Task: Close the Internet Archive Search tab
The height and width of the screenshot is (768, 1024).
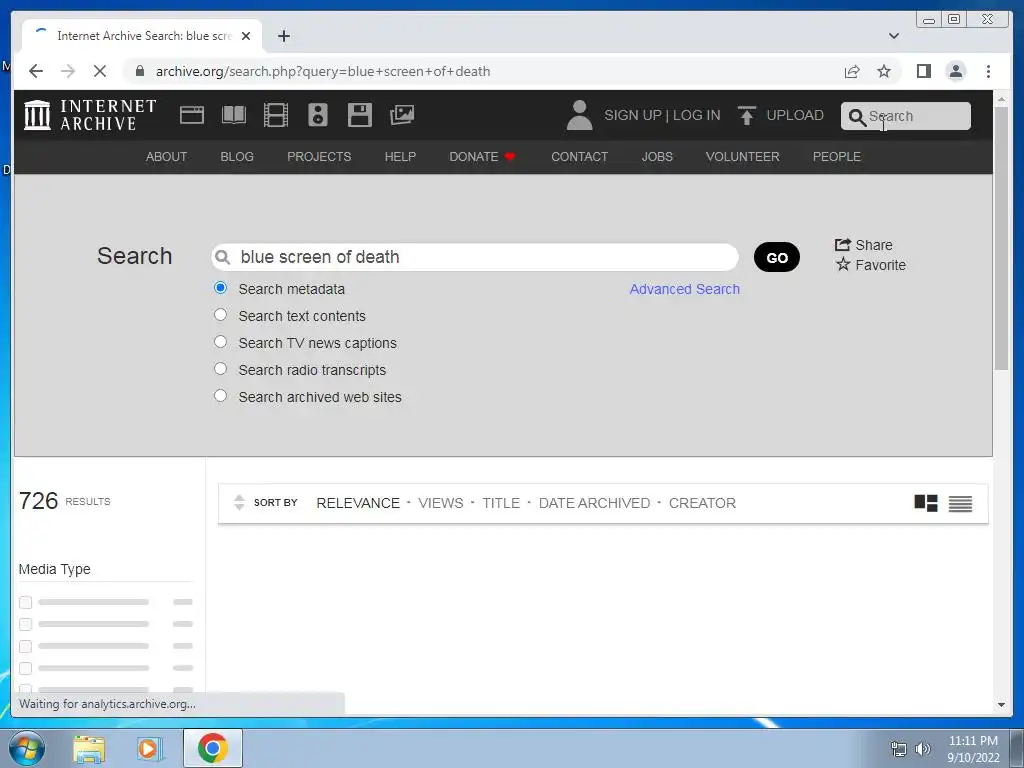Action: tap(246, 36)
